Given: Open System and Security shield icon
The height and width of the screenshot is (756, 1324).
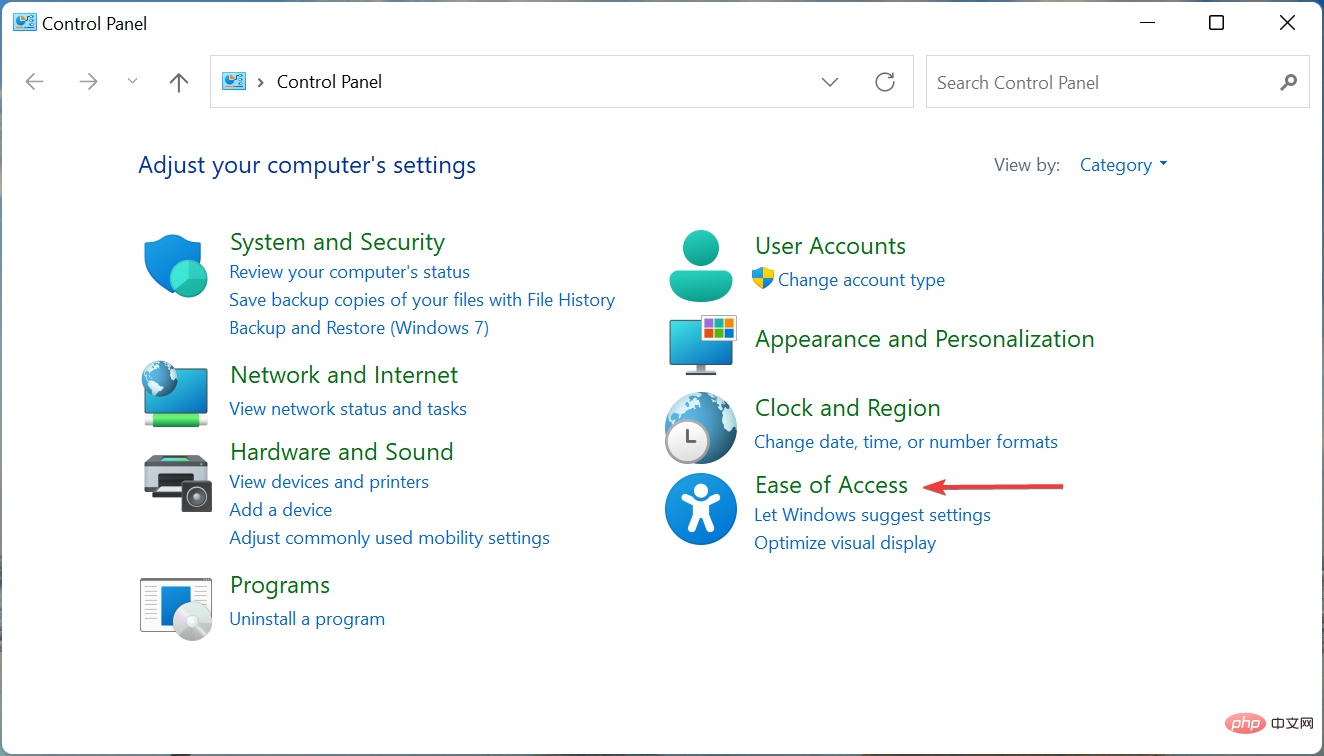Looking at the screenshot, I should [175, 265].
